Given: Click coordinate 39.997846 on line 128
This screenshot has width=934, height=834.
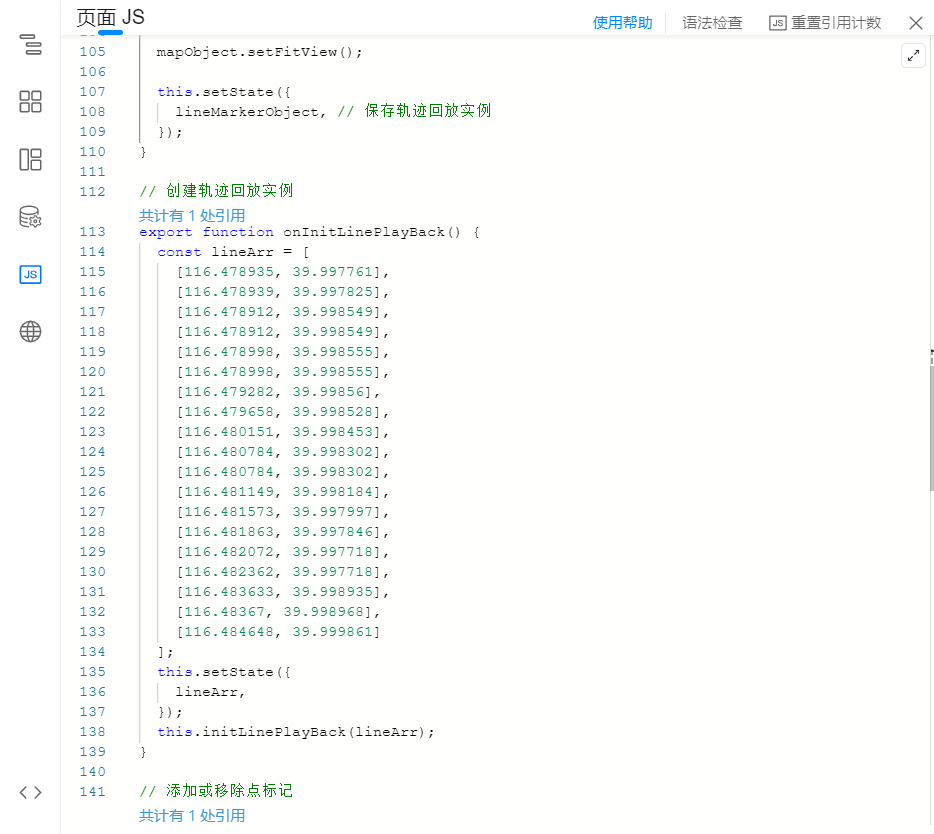Looking at the screenshot, I should pos(332,532).
